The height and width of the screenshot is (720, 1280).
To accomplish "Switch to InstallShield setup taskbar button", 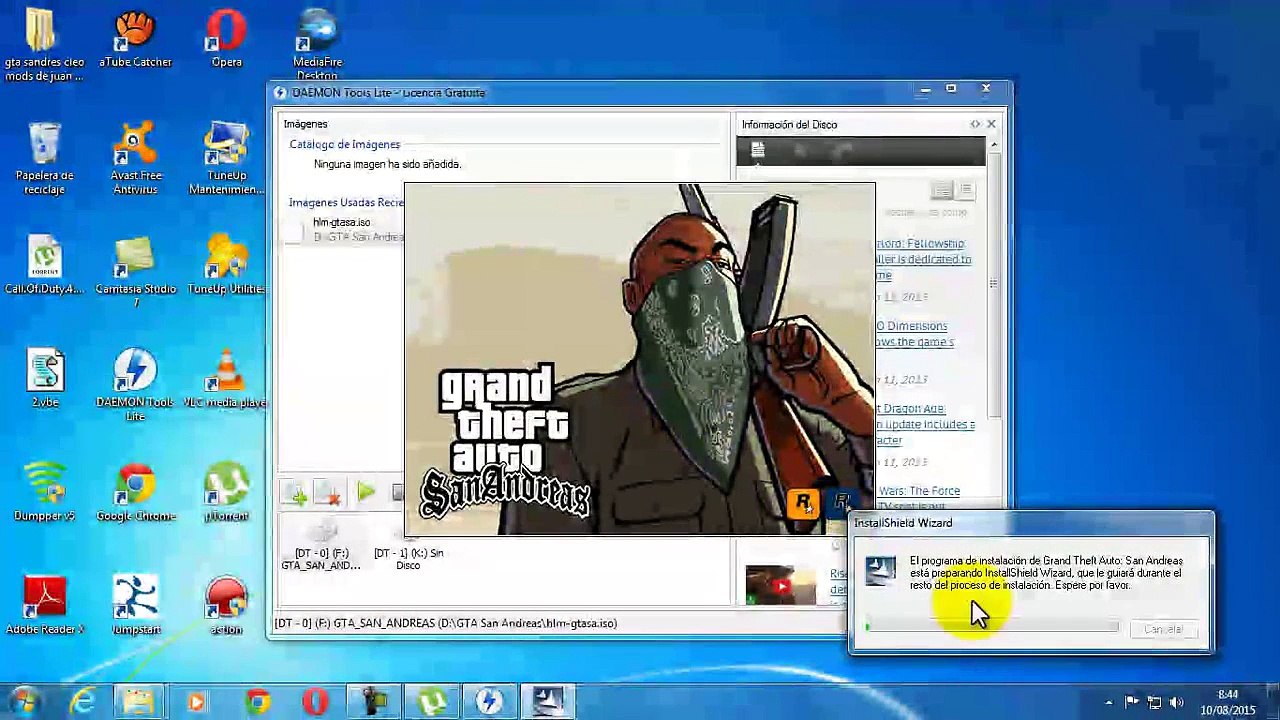I will coord(548,702).
